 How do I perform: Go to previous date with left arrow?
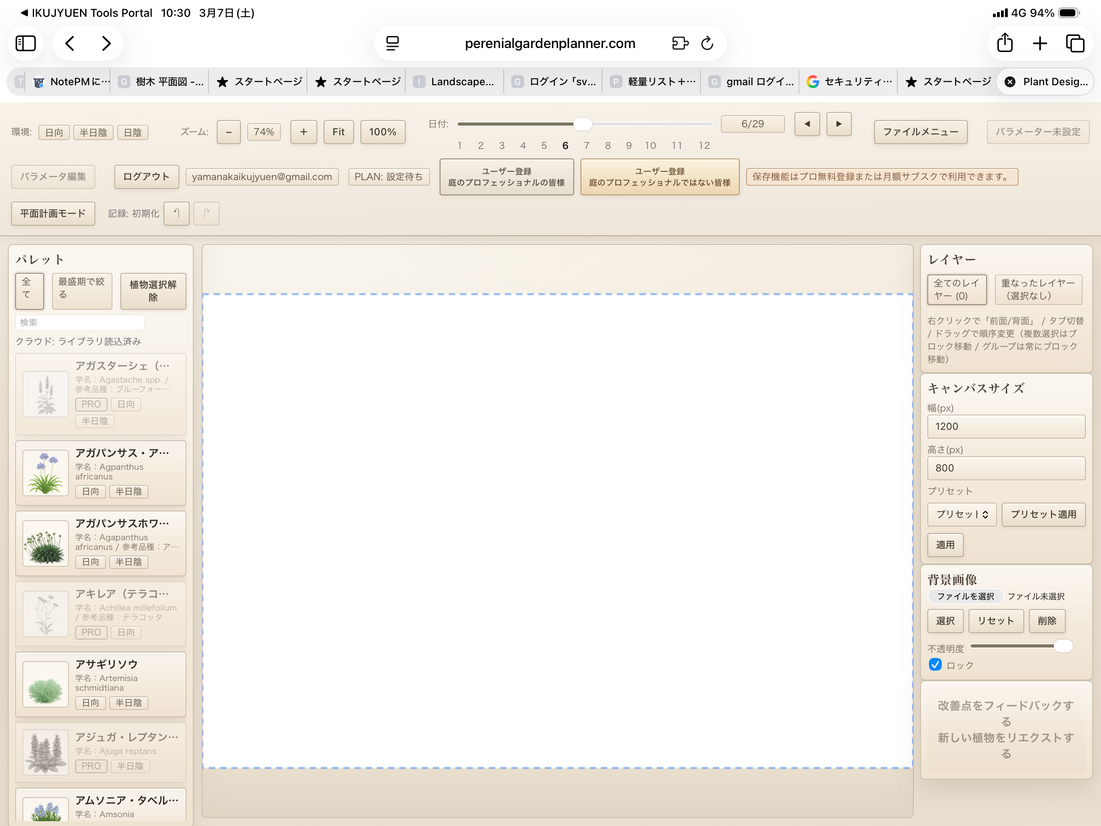click(807, 124)
